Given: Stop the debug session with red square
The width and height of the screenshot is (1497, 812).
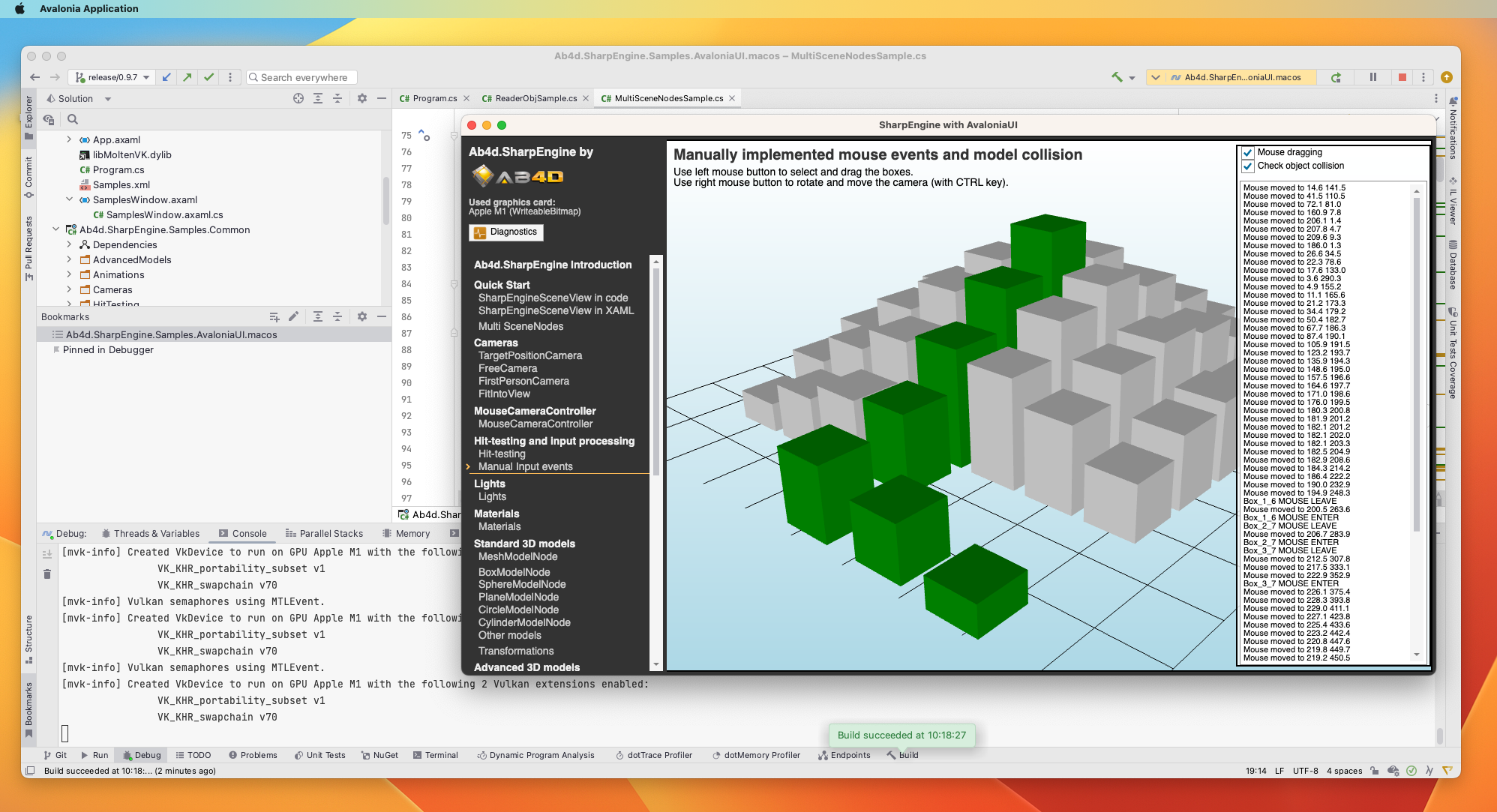Looking at the screenshot, I should pos(1402,77).
